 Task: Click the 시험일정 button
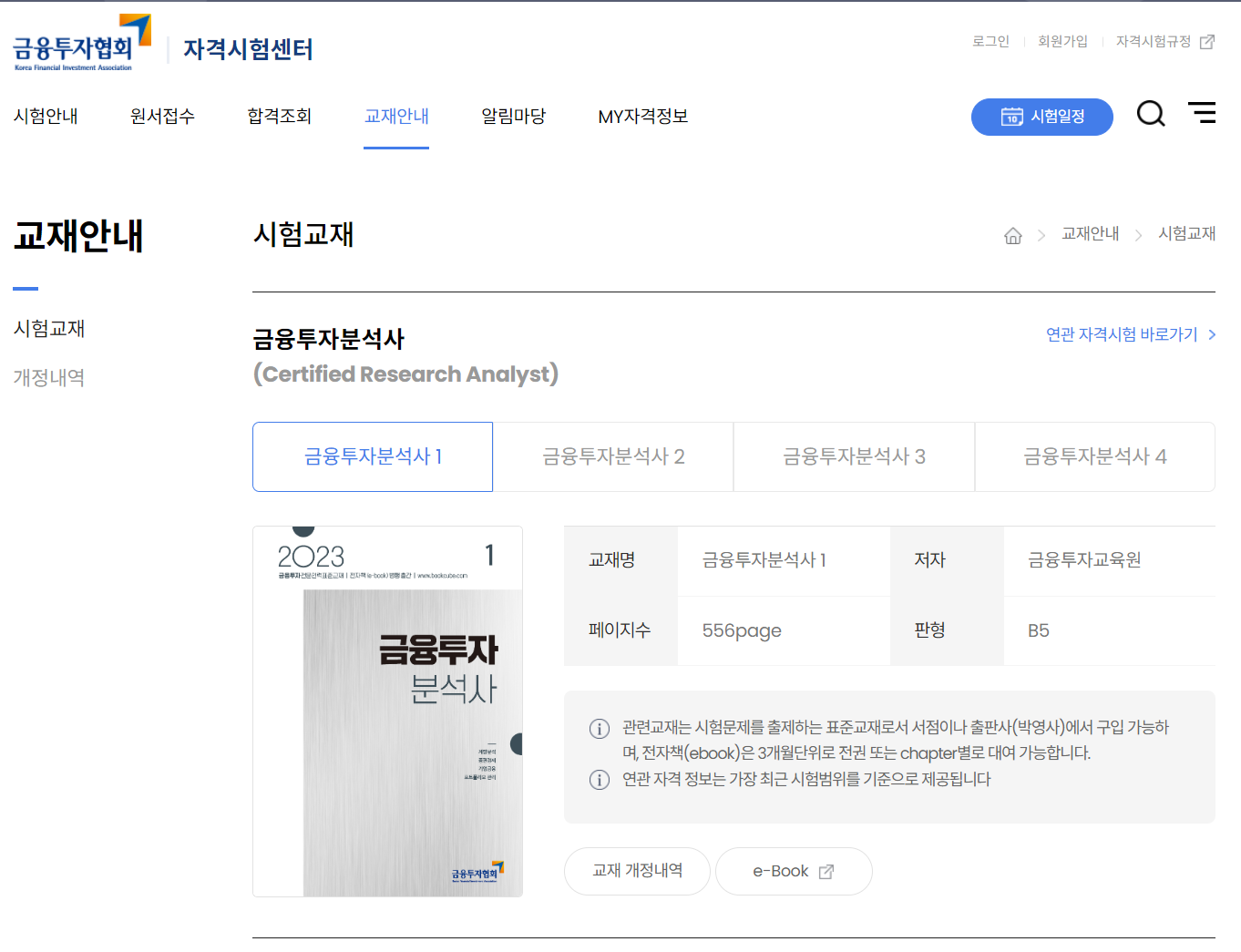click(1042, 117)
